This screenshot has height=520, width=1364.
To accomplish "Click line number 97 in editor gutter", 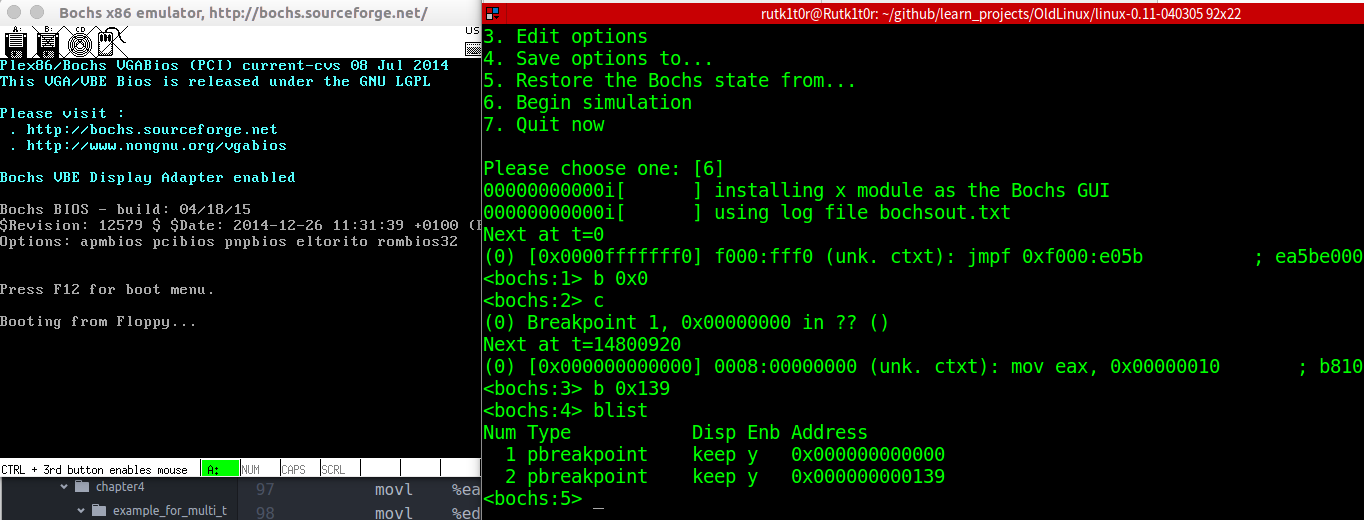I will (x=265, y=489).
